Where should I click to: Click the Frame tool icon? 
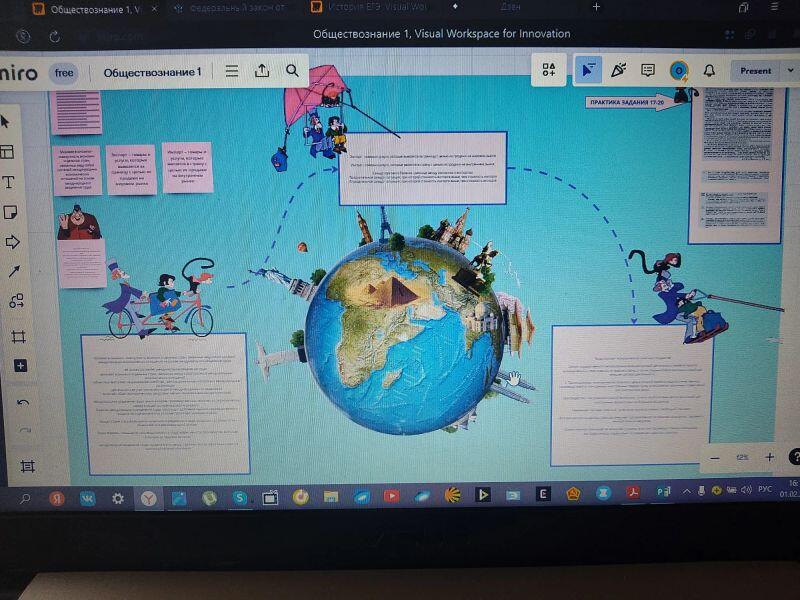(x=18, y=337)
